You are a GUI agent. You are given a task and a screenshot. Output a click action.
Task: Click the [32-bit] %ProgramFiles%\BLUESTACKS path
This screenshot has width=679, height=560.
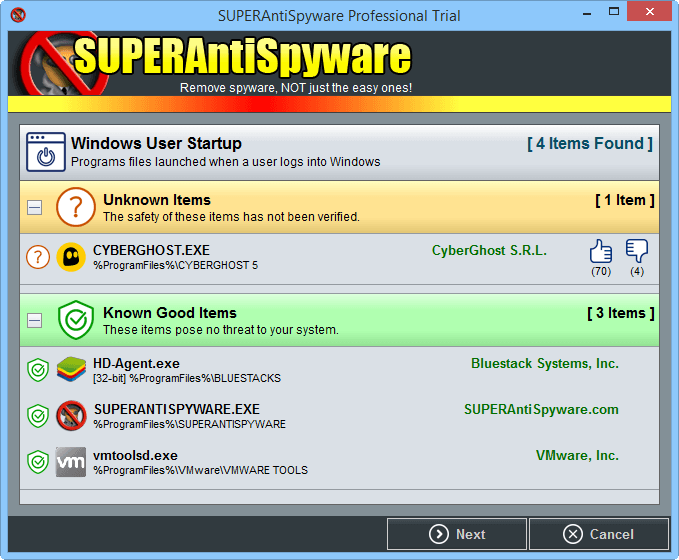point(187,378)
